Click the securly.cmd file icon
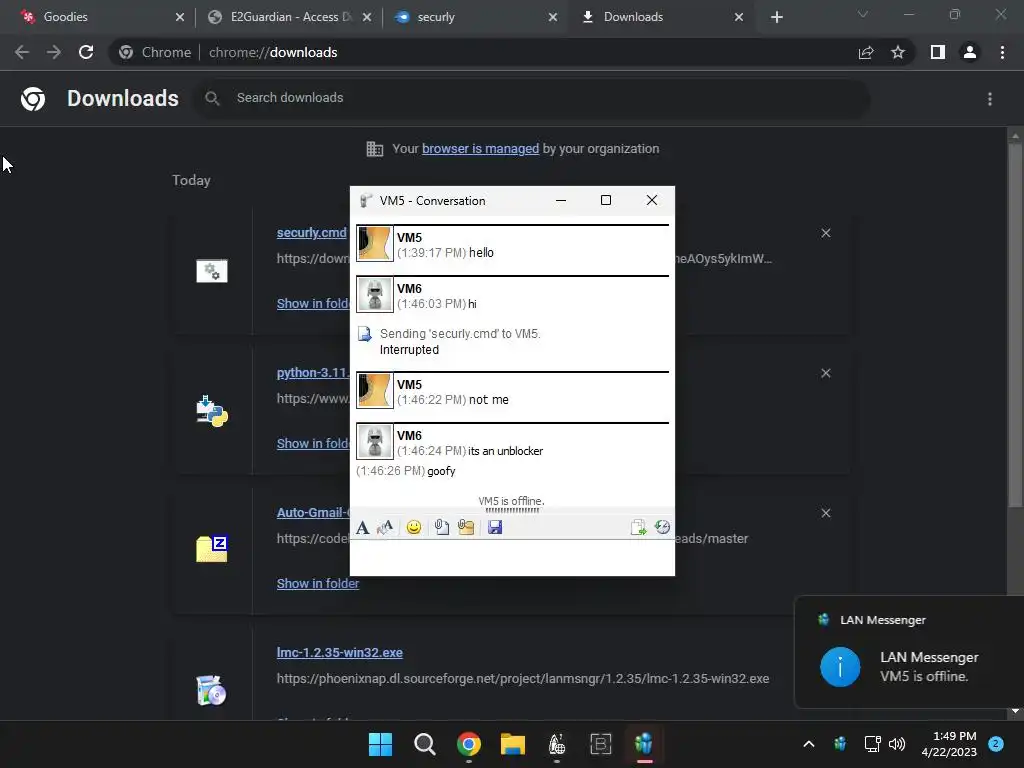 [x=212, y=270]
